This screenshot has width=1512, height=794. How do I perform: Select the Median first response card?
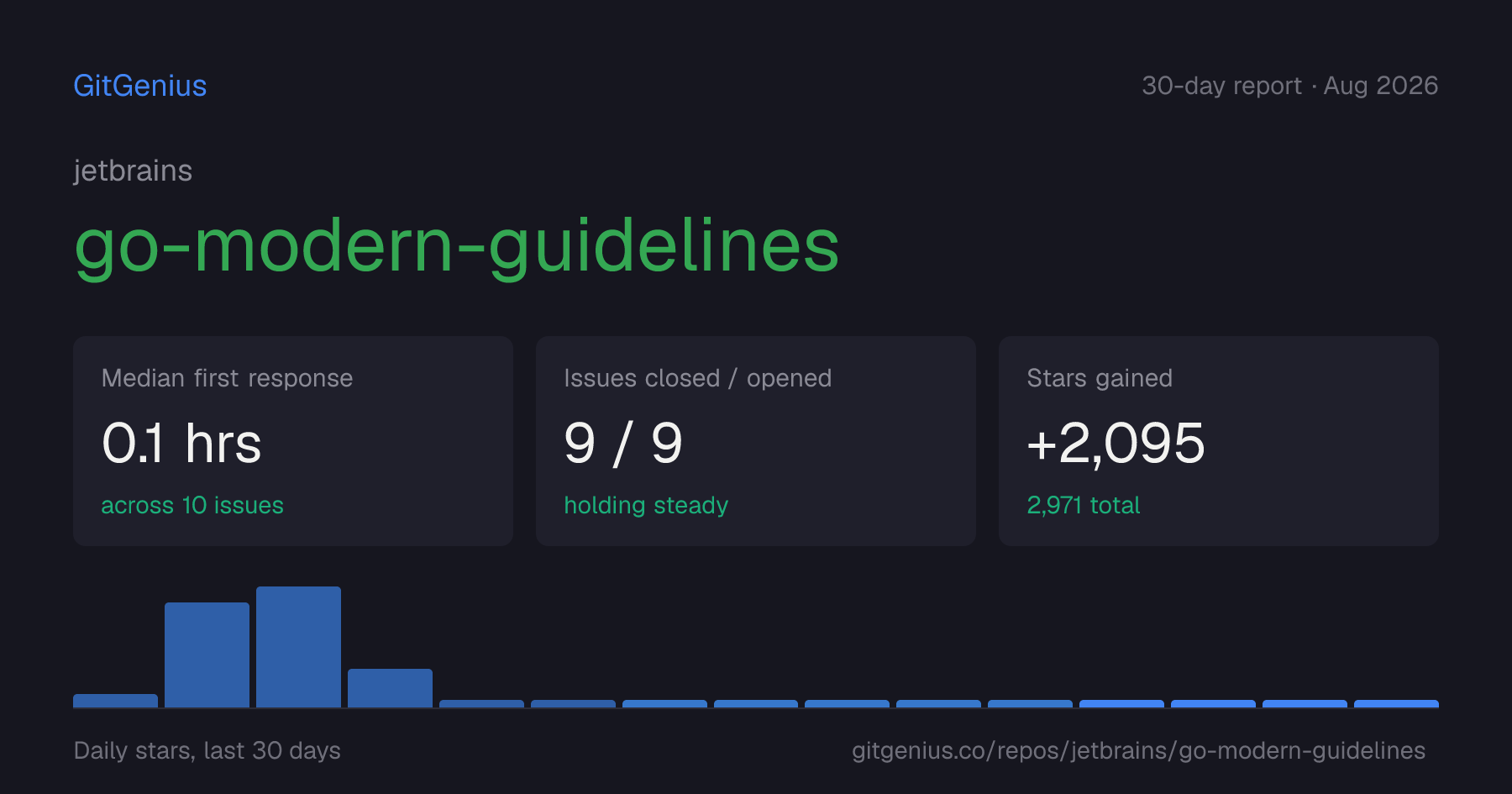[293, 441]
